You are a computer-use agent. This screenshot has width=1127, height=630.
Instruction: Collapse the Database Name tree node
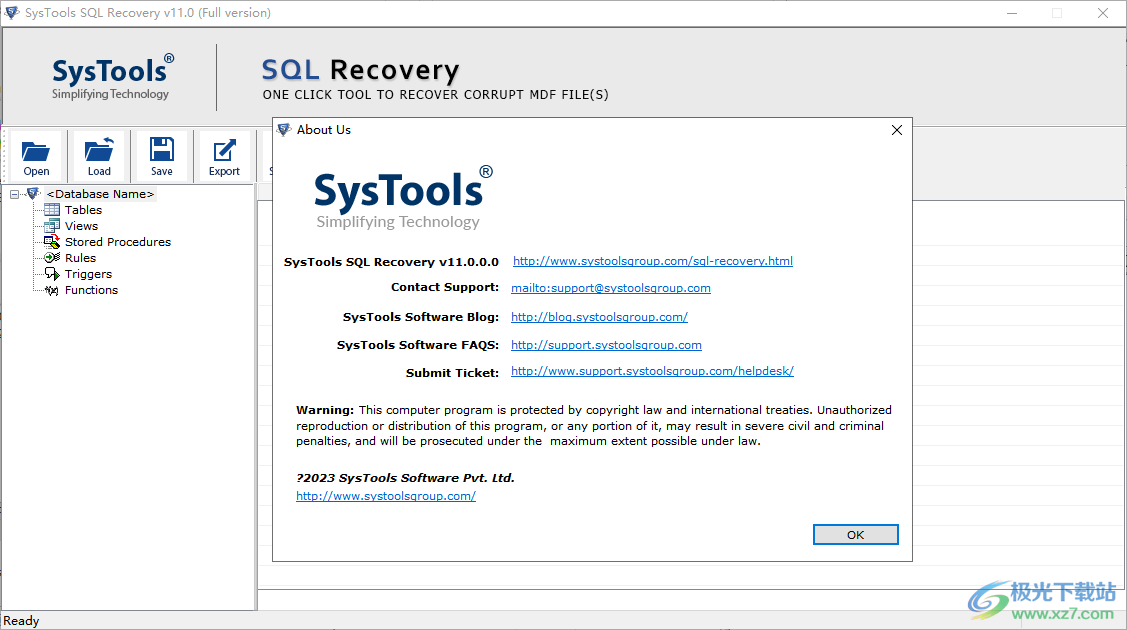point(14,194)
